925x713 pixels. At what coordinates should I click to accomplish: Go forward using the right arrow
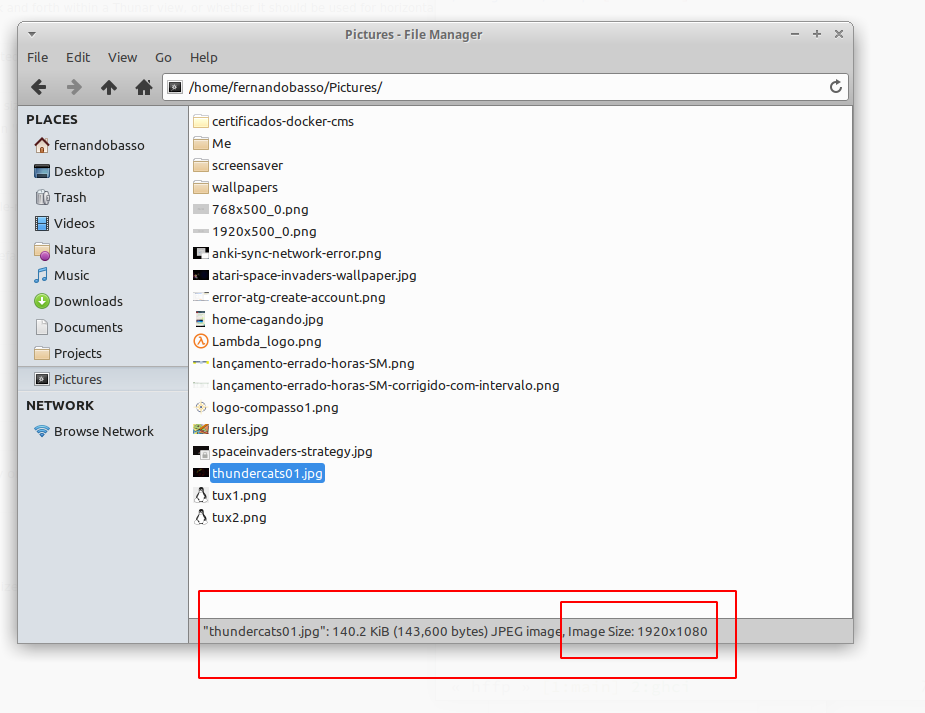(74, 87)
